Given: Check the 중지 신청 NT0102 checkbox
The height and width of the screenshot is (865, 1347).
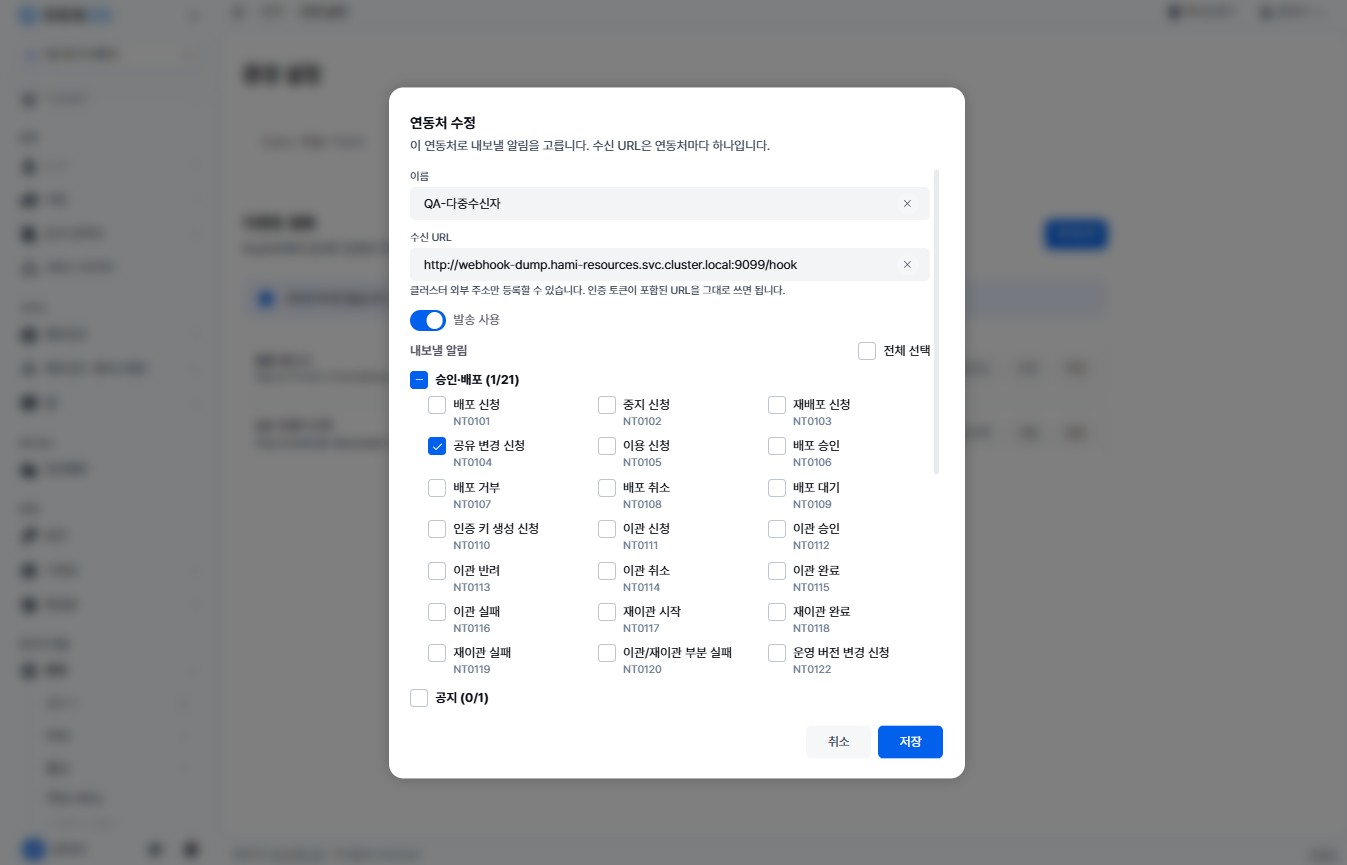Looking at the screenshot, I should click(x=607, y=405).
